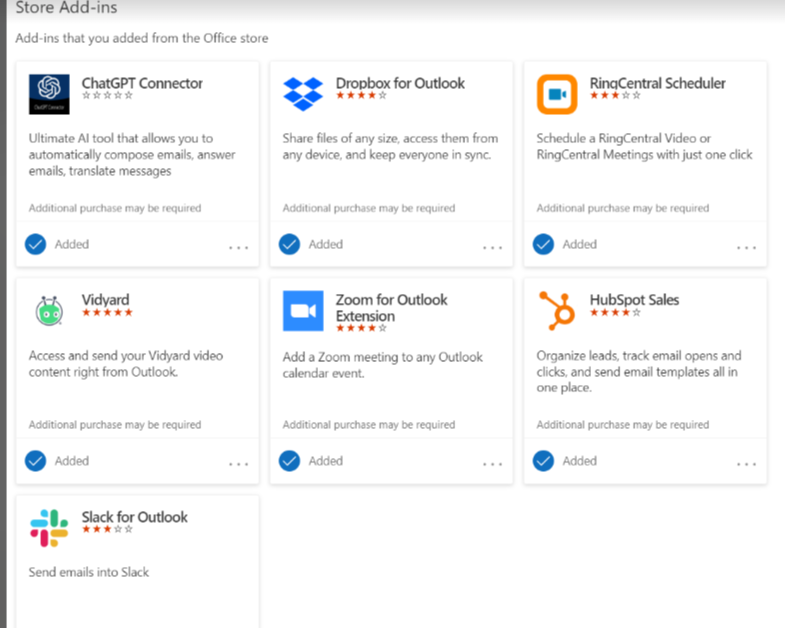Open the Dropbox for Outlook title link
The height and width of the screenshot is (628, 785).
click(400, 83)
